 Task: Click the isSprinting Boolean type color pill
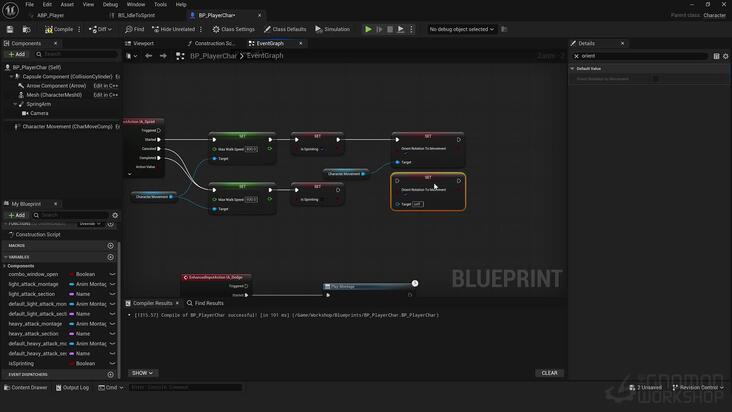pos(71,363)
